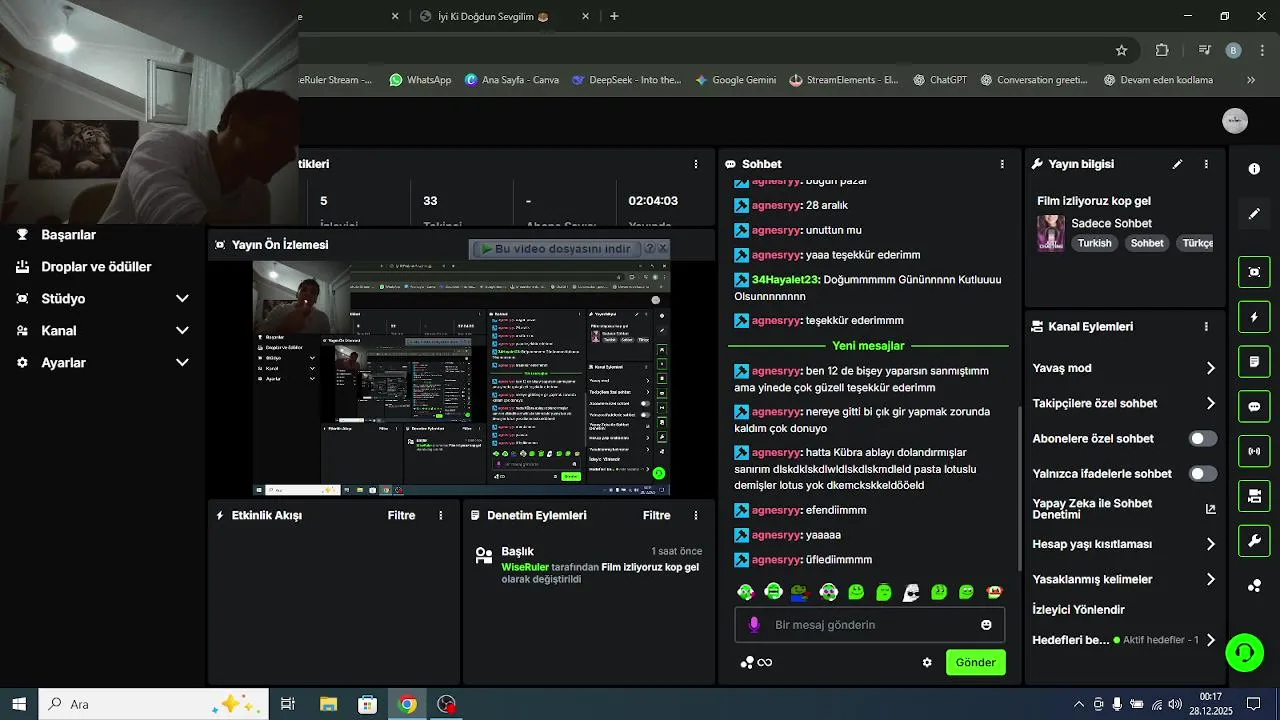Open Hedefleri be... goals chevron
Screen dimensions: 1280x720
pos(1211,640)
